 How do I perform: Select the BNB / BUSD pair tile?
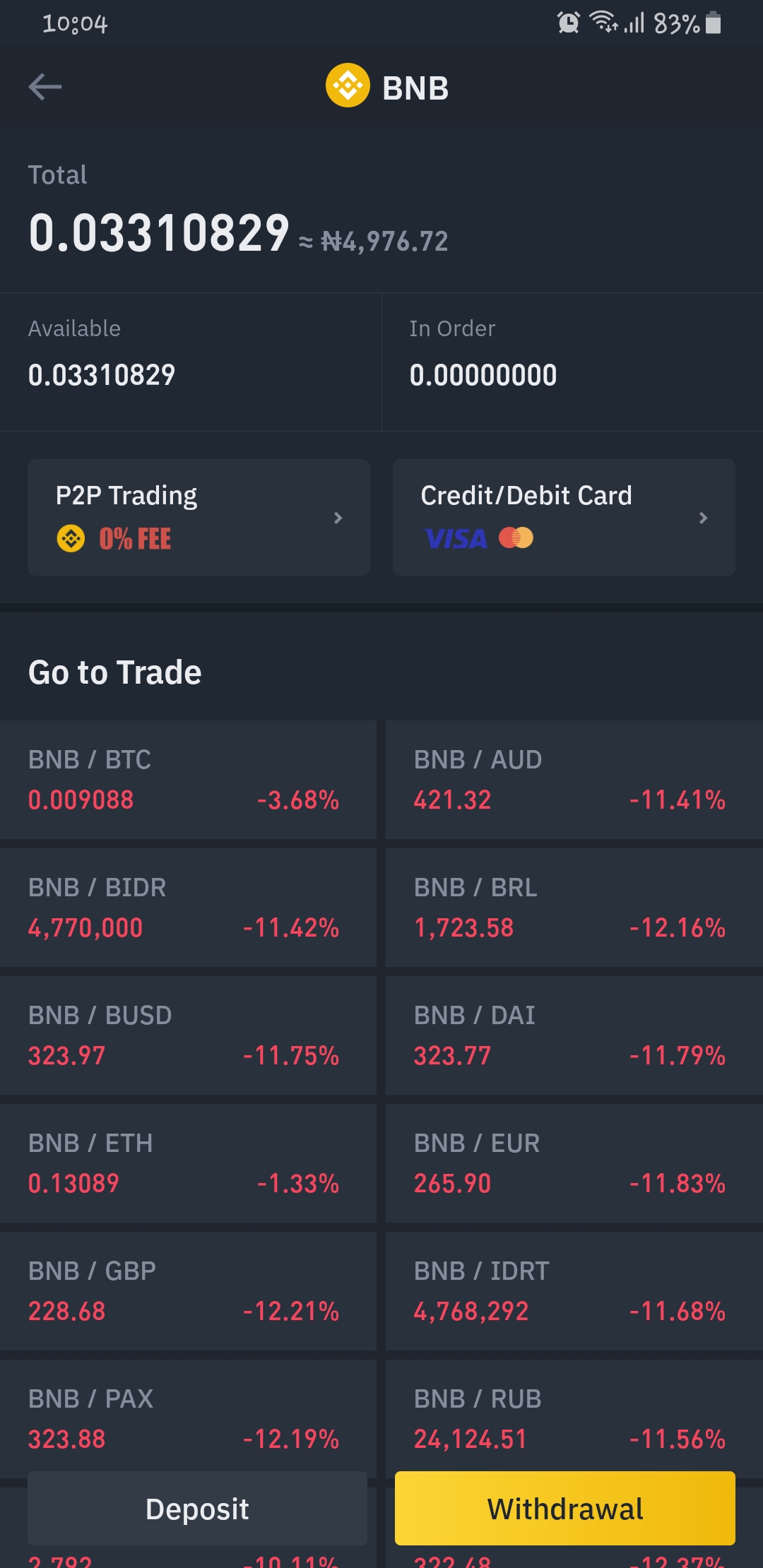(x=188, y=1035)
